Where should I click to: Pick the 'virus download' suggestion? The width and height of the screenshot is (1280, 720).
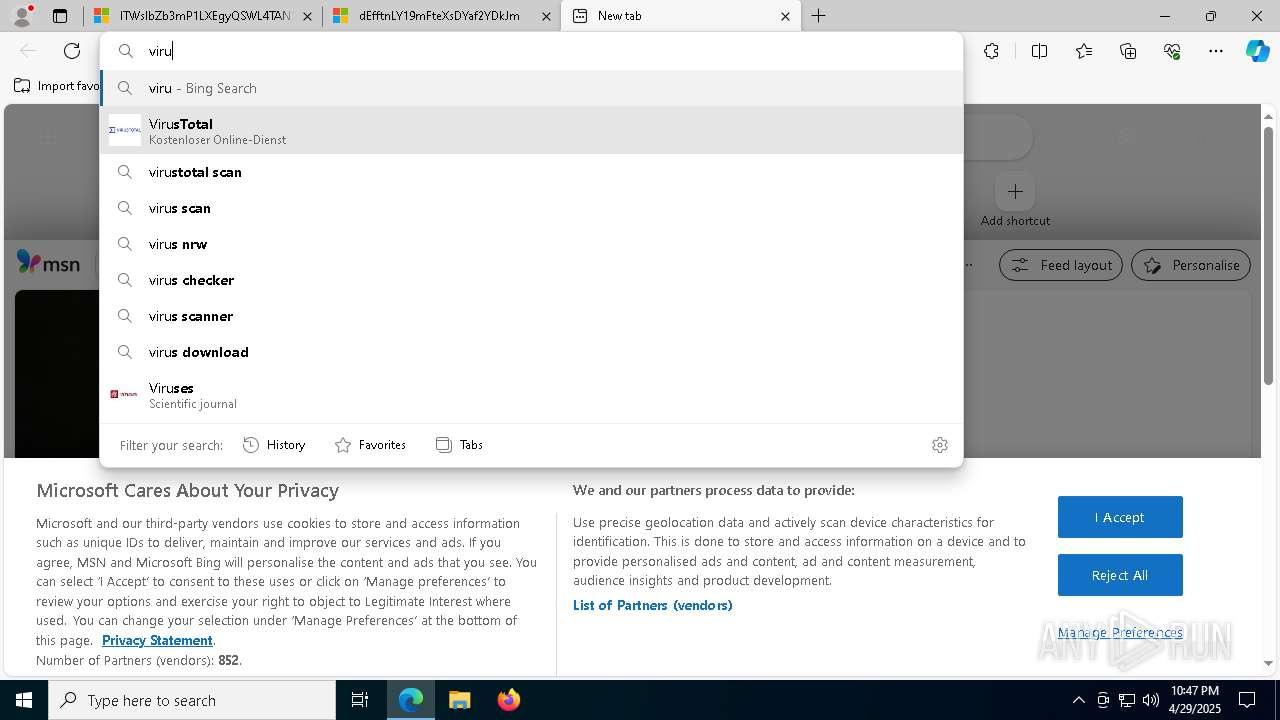(x=531, y=352)
